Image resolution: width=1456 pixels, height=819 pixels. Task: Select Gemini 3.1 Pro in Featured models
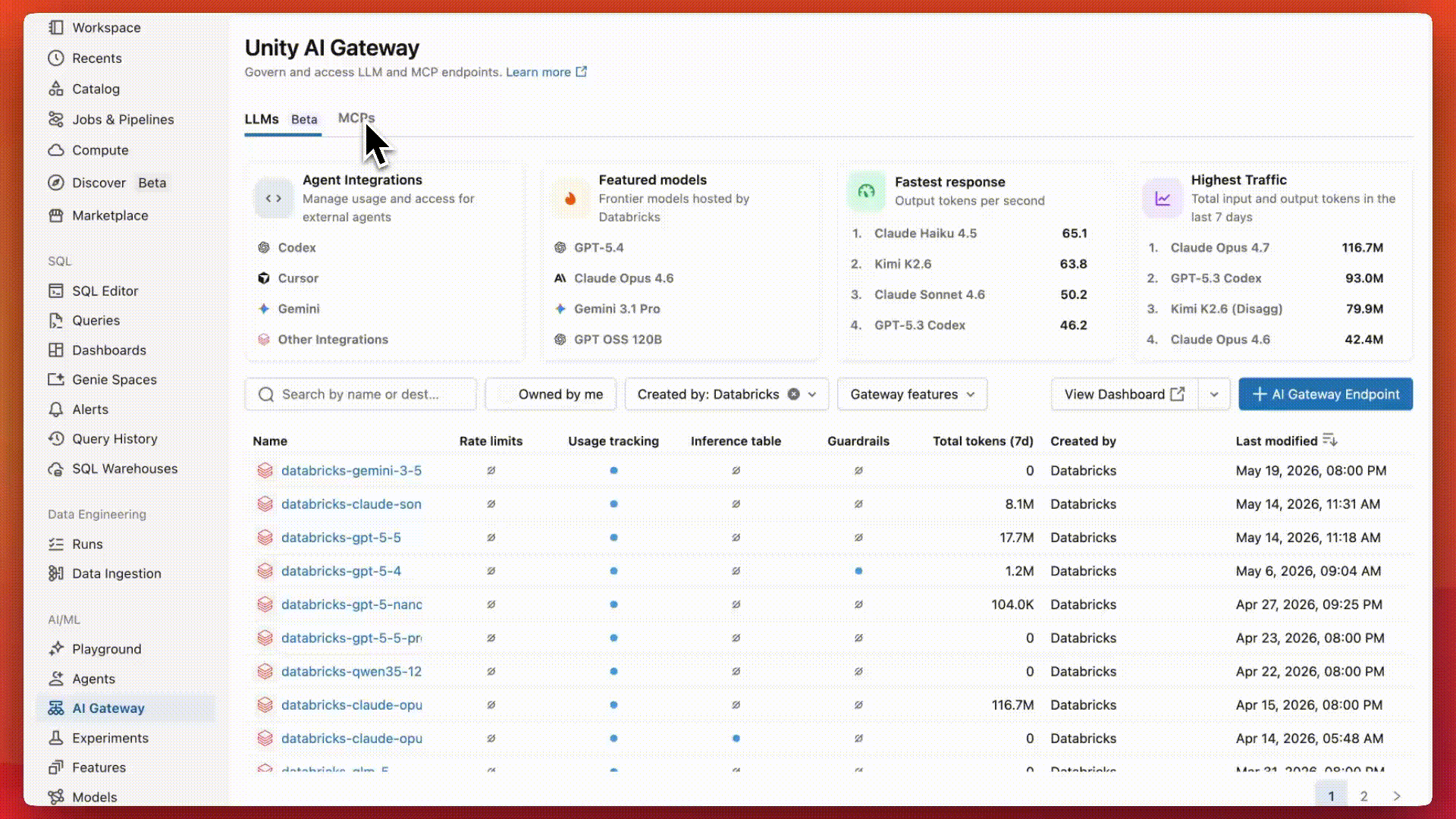[x=617, y=309]
